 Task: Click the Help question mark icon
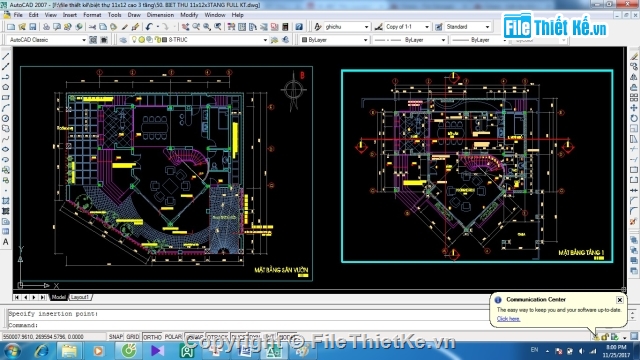(x=299, y=27)
